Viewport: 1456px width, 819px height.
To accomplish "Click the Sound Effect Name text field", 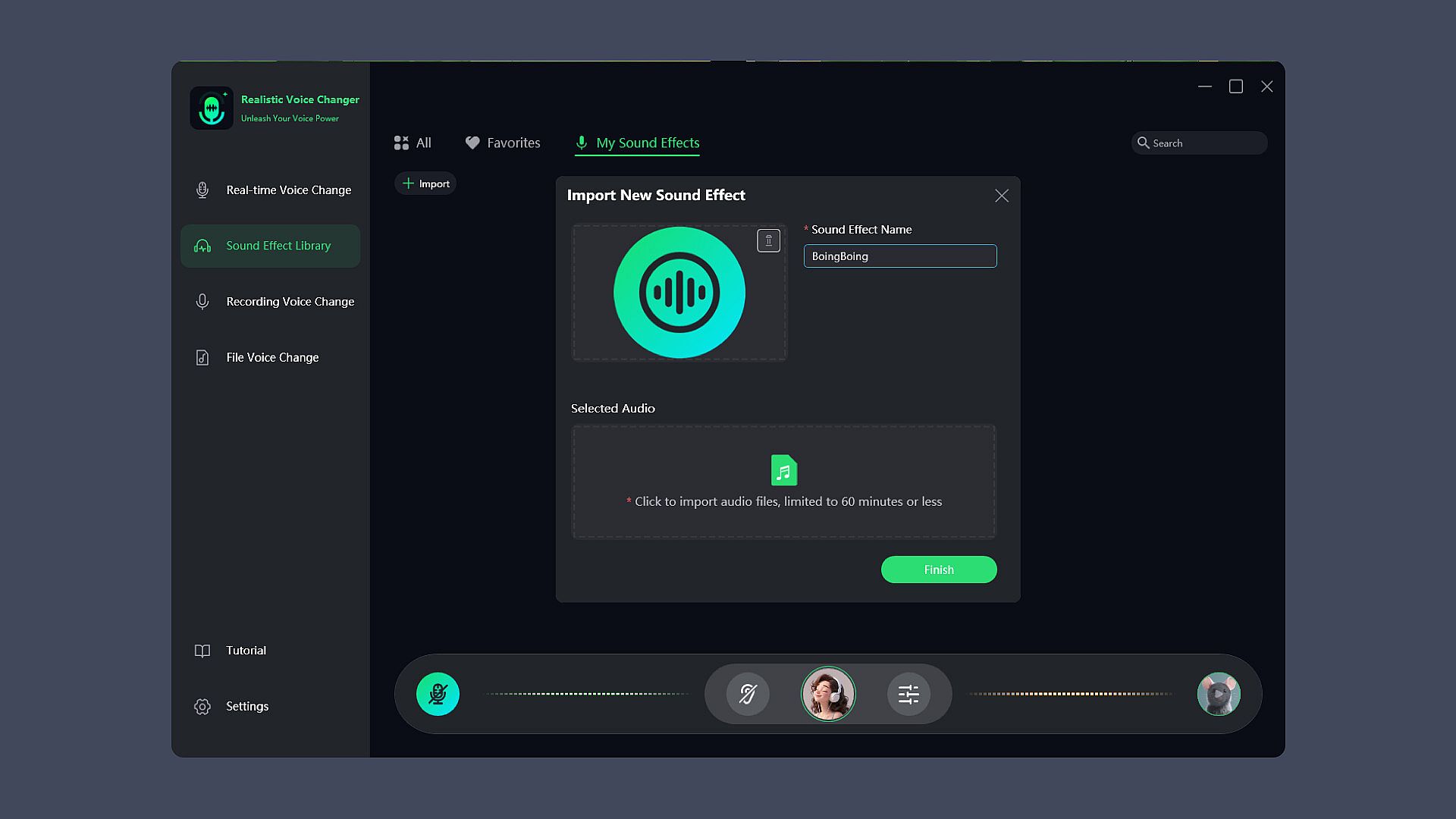I will pyautogui.click(x=900, y=256).
